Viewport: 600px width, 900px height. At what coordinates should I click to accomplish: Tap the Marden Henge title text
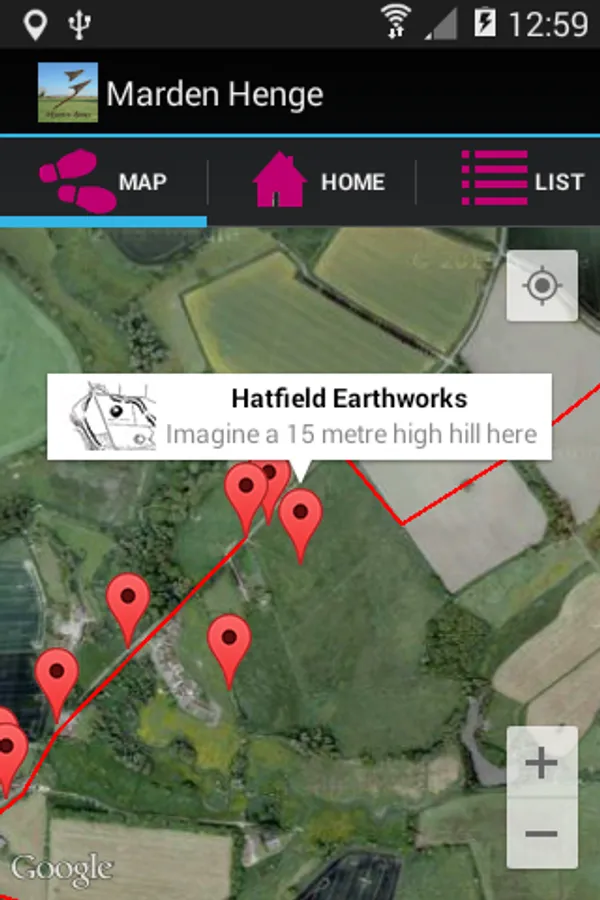click(x=215, y=95)
